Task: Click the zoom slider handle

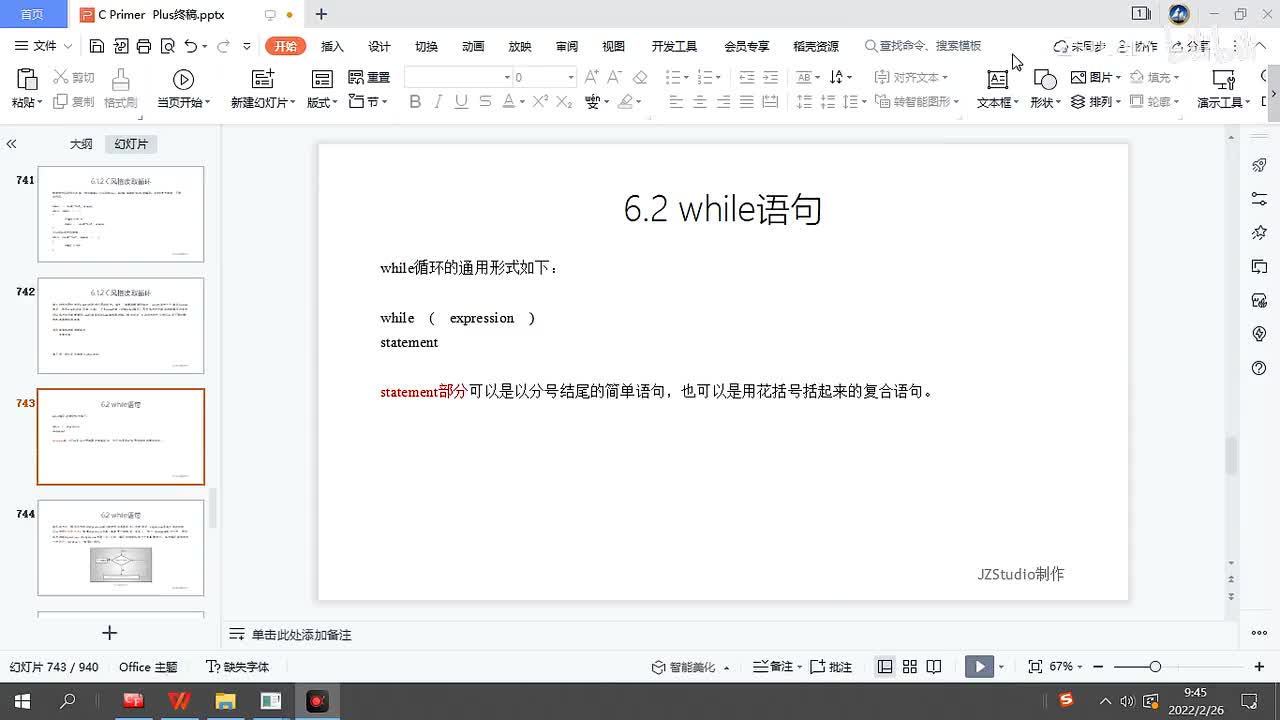Action: [1155, 667]
